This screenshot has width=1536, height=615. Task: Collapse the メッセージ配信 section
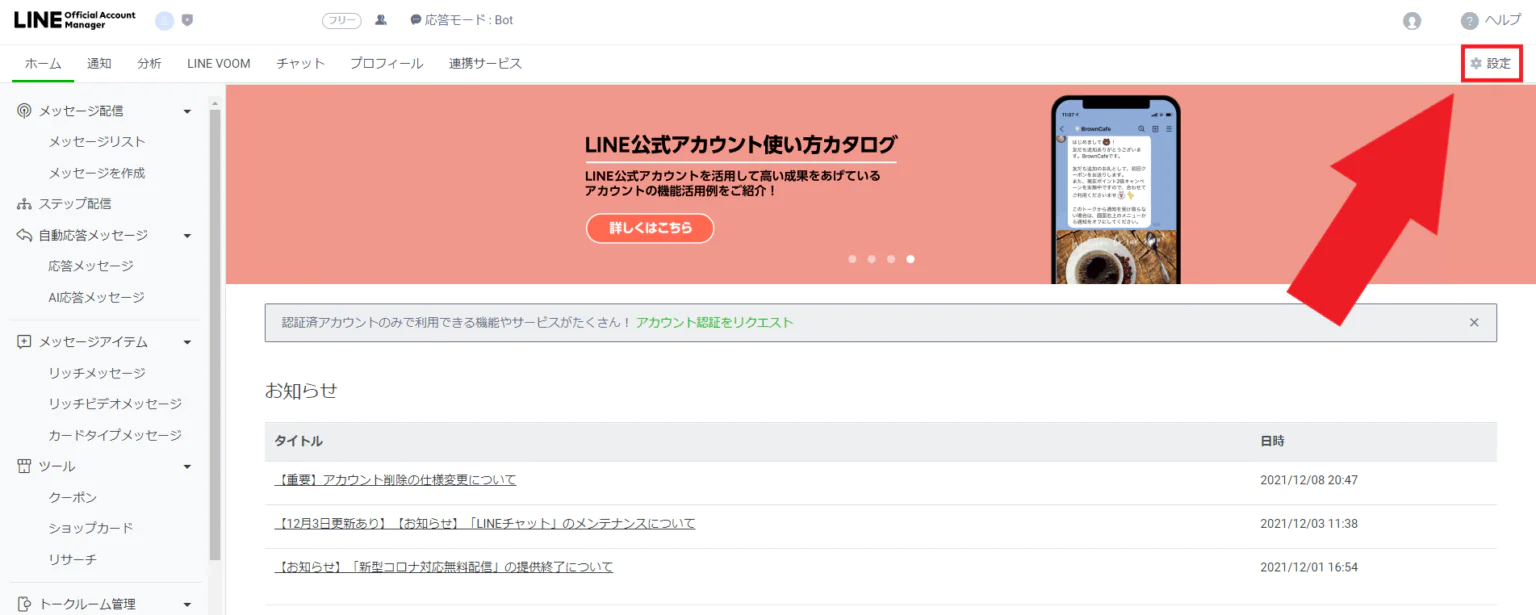(x=187, y=111)
